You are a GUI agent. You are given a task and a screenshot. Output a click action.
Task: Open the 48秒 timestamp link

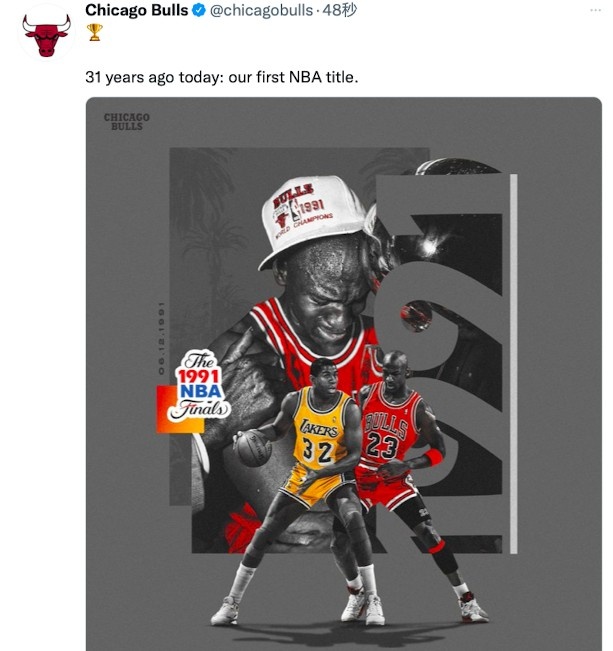point(339,10)
